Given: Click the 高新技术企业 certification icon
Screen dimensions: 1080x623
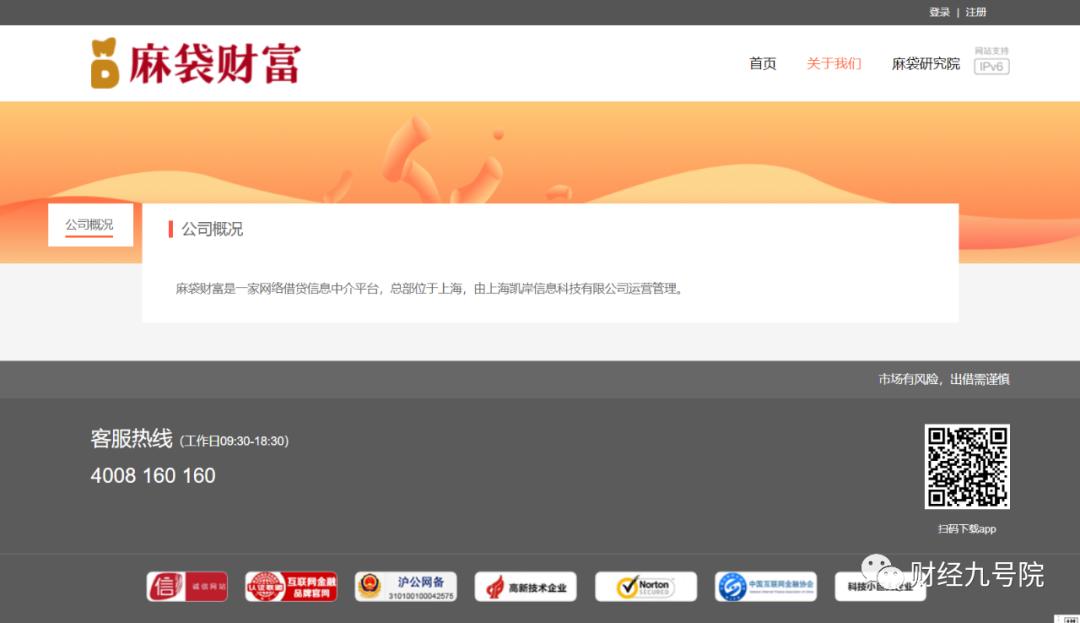Looking at the screenshot, I should [x=525, y=586].
